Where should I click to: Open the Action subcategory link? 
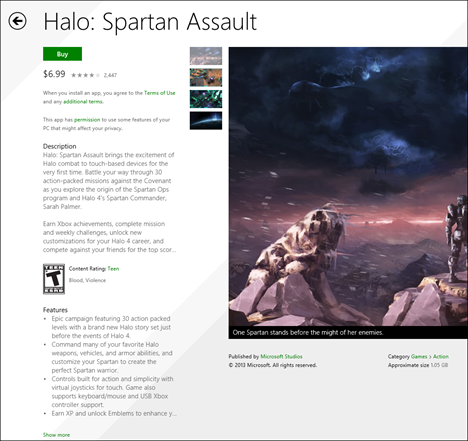click(x=441, y=356)
